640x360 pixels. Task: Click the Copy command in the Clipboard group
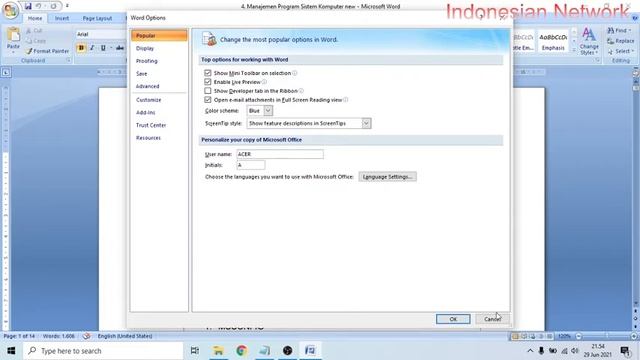[36, 41]
